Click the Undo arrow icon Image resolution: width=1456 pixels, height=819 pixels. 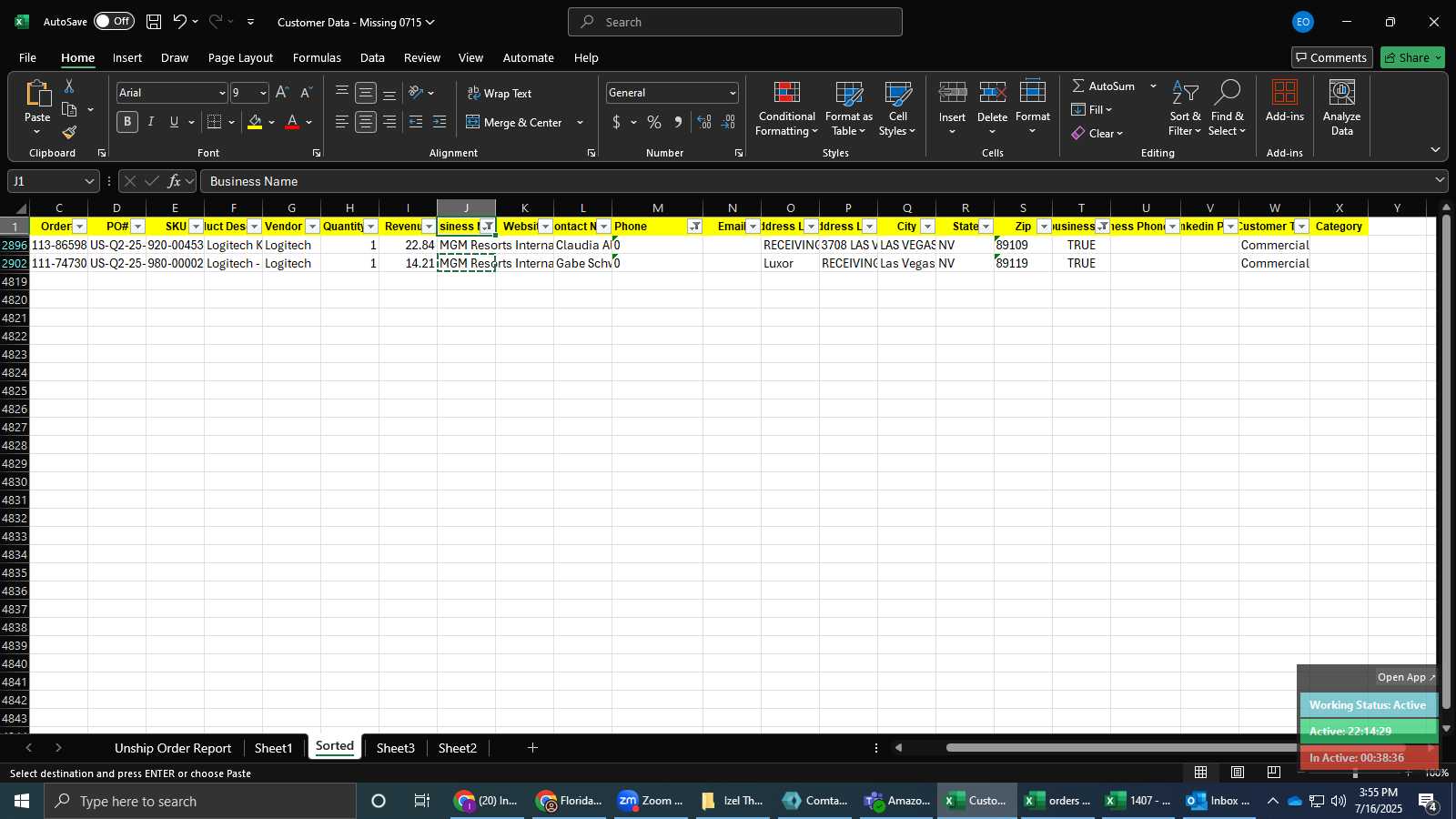point(179,22)
